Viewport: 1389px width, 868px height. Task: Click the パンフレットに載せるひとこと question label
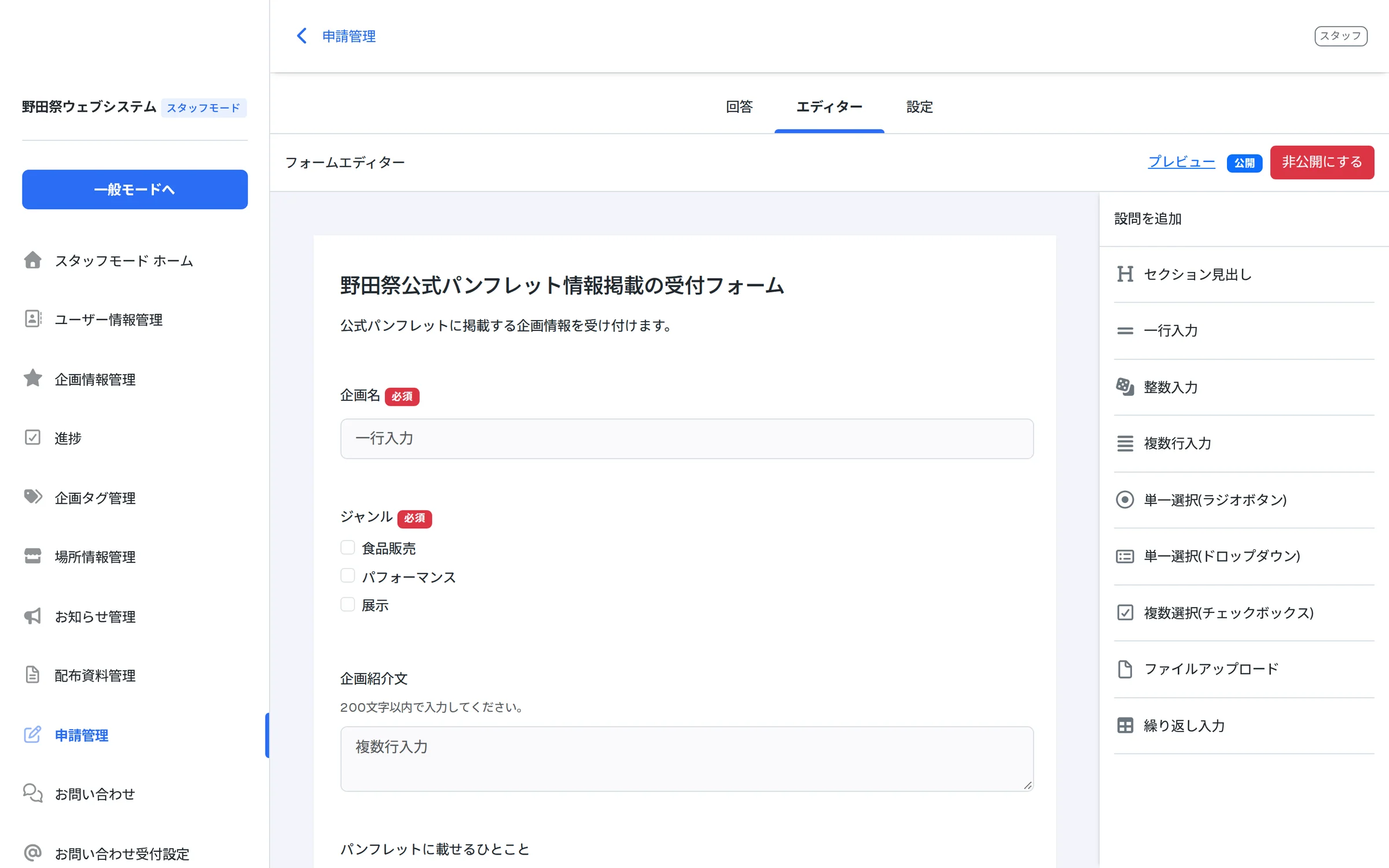435,849
